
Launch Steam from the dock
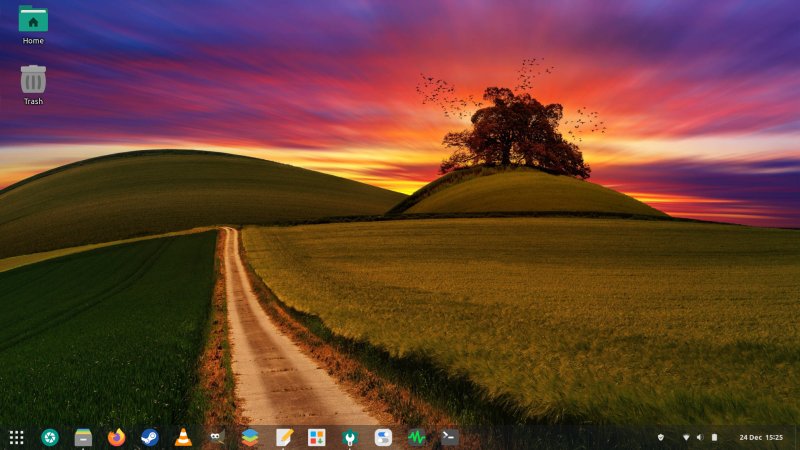[x=150, y=437]
